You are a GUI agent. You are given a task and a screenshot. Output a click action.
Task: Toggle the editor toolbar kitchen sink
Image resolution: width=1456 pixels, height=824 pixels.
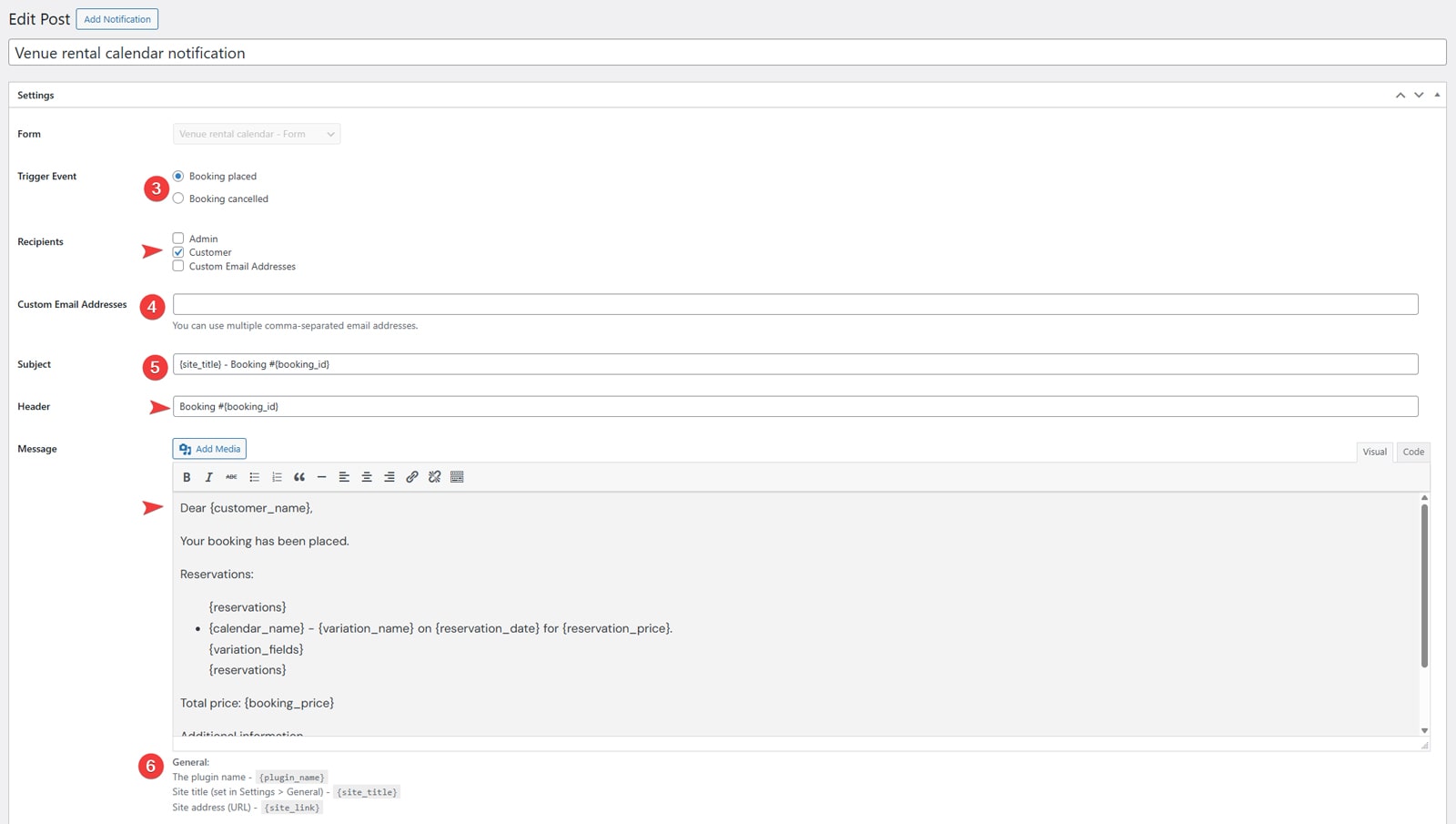457,477
